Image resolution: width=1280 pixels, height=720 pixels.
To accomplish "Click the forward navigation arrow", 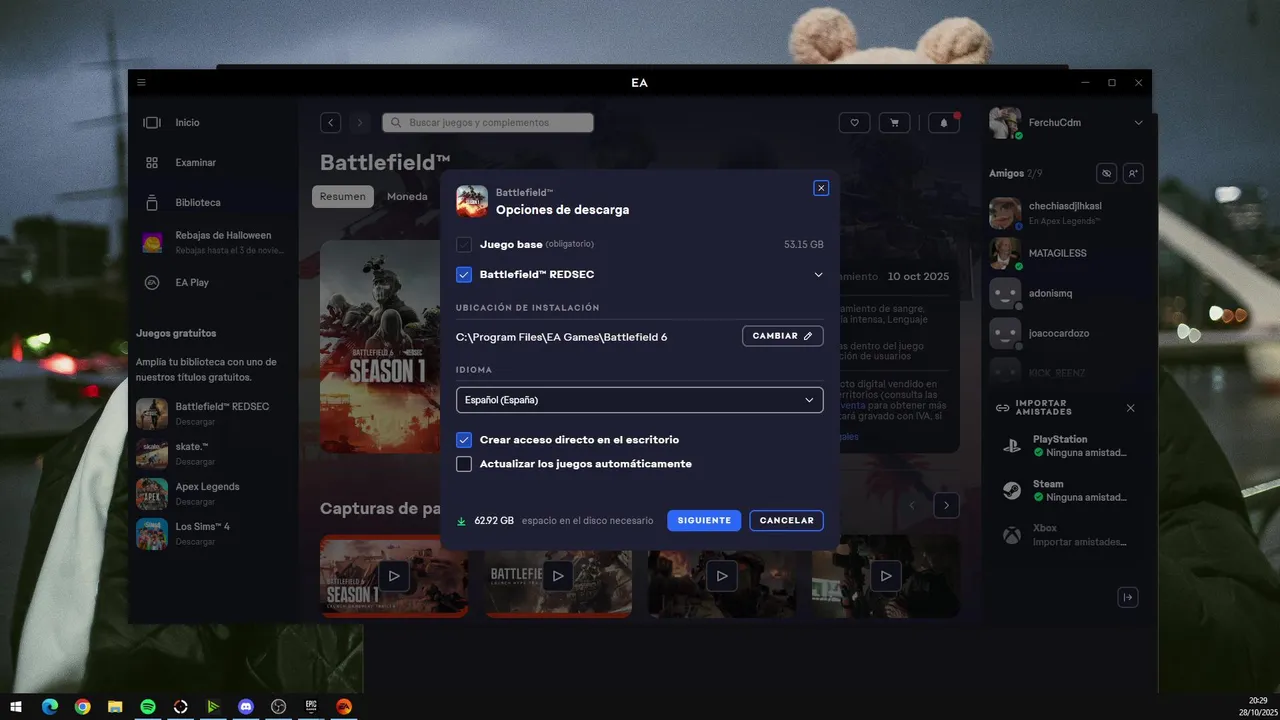I will (360, 123).
